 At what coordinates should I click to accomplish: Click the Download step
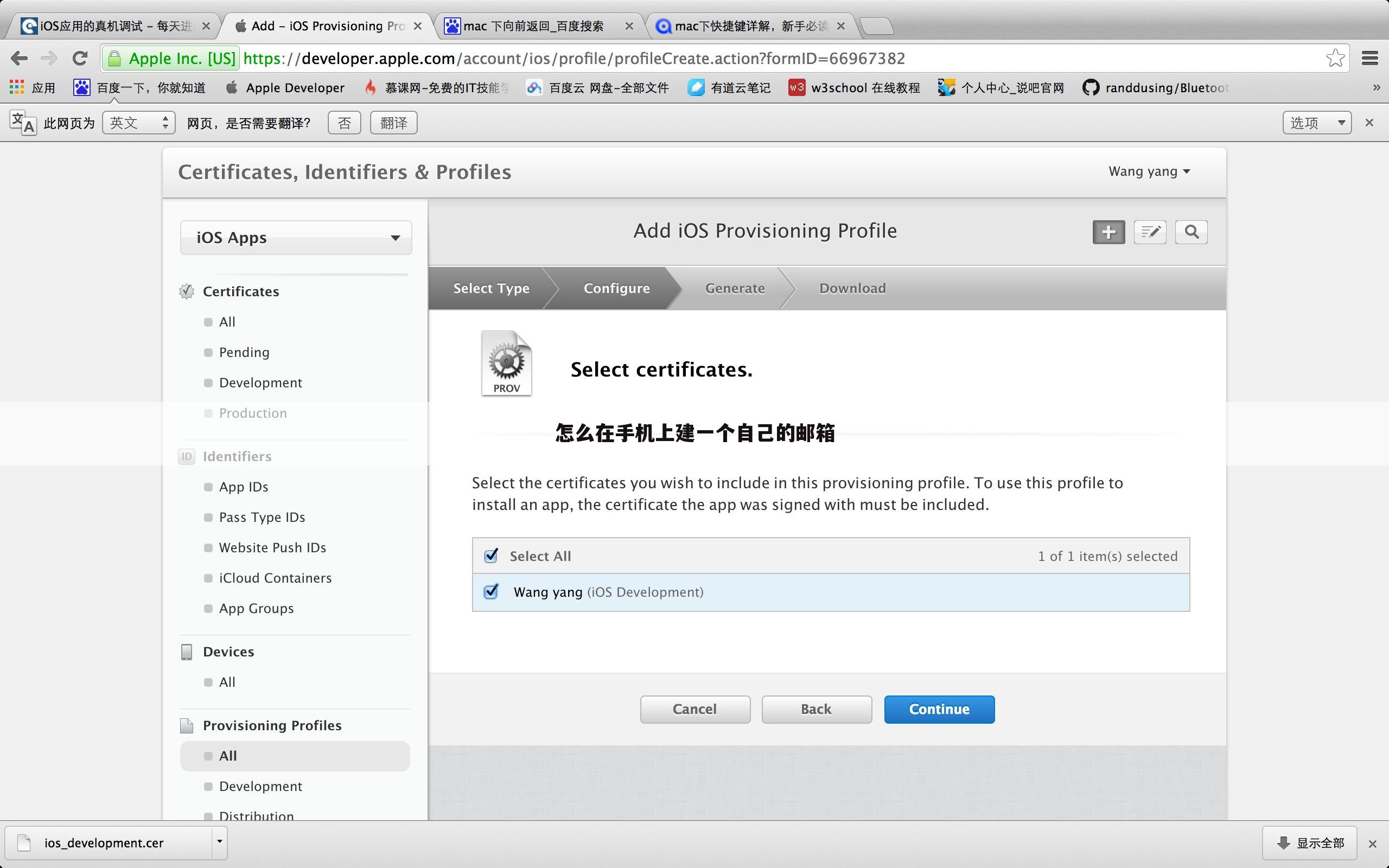pos(852,288)
